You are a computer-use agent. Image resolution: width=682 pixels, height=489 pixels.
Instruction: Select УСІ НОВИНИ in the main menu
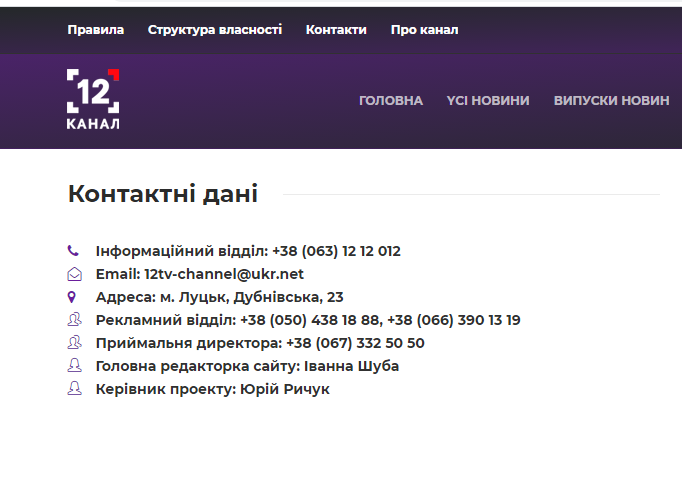pos(488,101)
